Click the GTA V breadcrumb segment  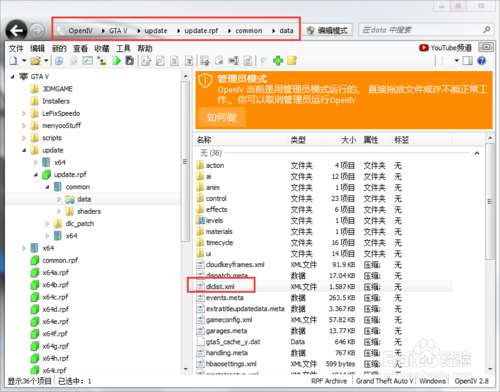(x=118, y=31)
